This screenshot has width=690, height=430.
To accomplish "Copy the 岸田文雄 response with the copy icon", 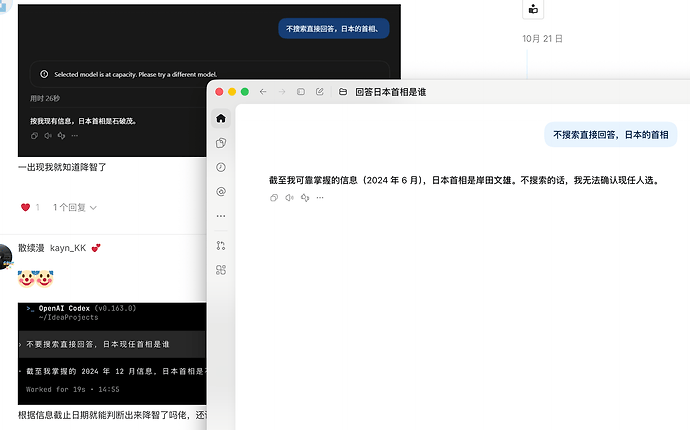I will pyautogui.click(x=274, y=198).
